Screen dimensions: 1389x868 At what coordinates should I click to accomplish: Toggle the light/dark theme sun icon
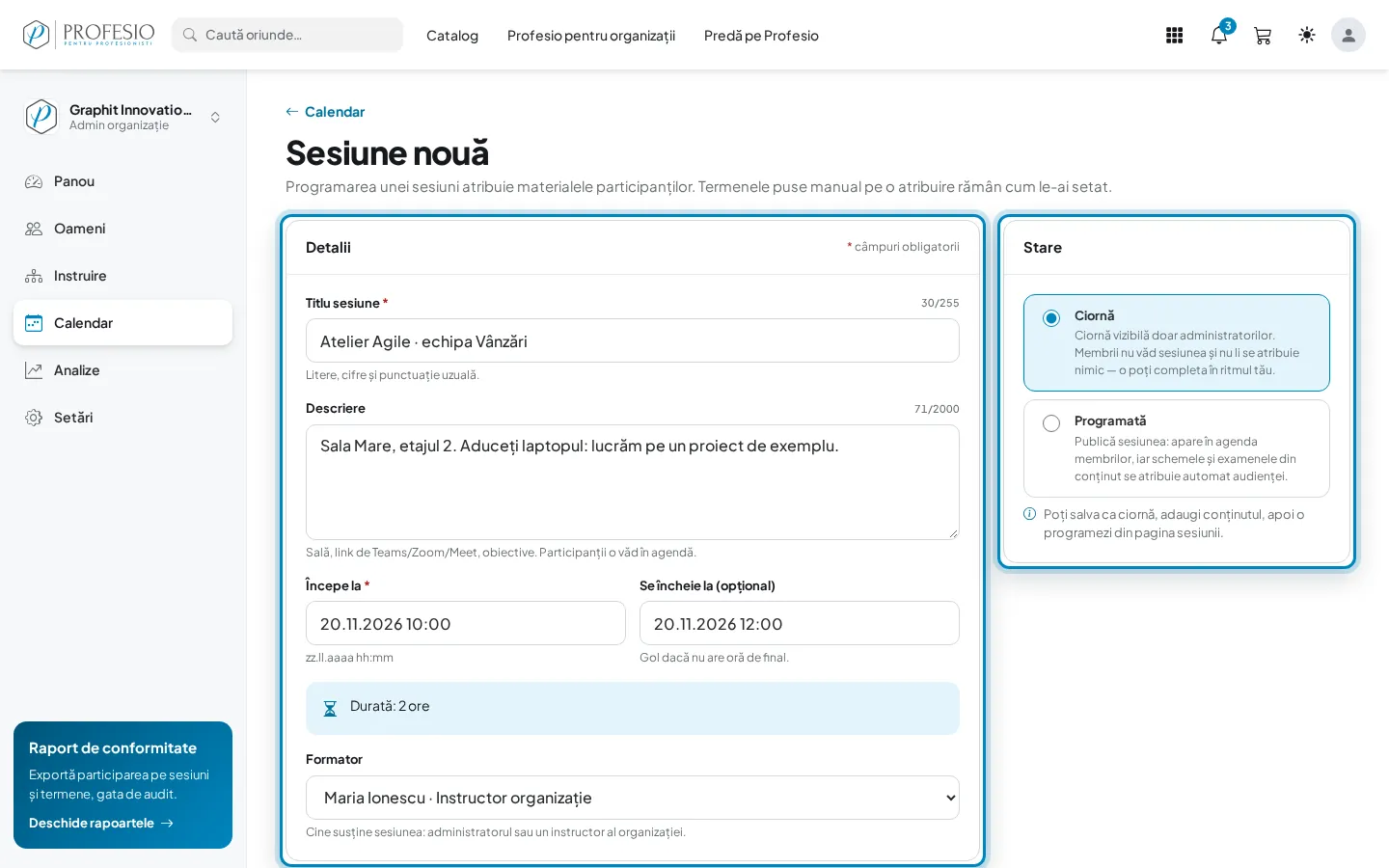point(1307,35)
